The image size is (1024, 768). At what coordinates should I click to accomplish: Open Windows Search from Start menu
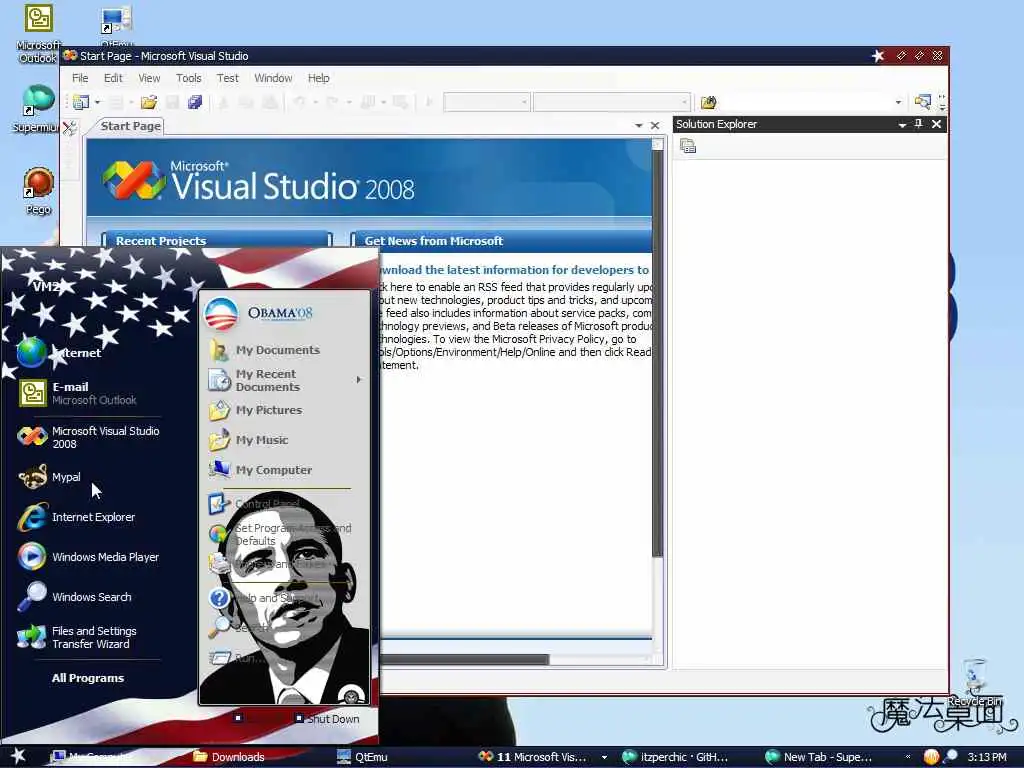pos(75,596)
